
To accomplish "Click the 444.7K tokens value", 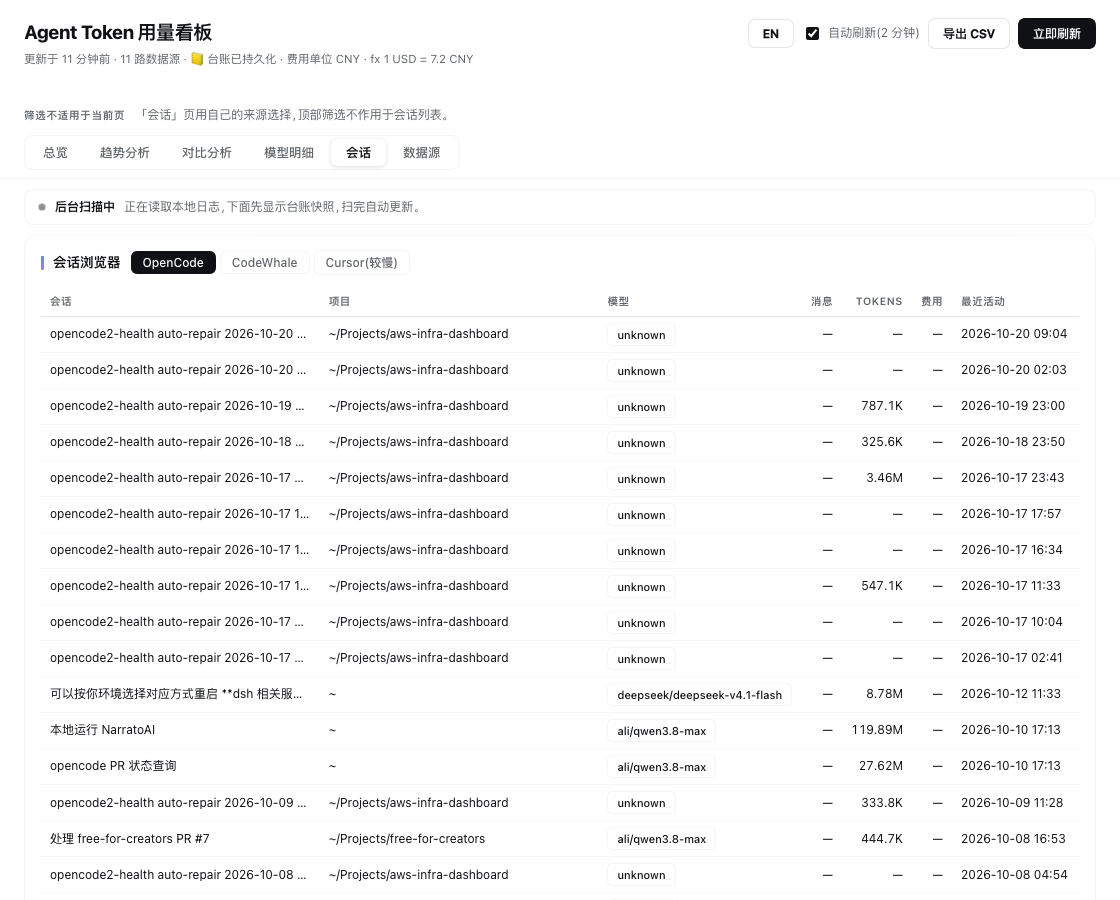I will [x=882, y=839].
